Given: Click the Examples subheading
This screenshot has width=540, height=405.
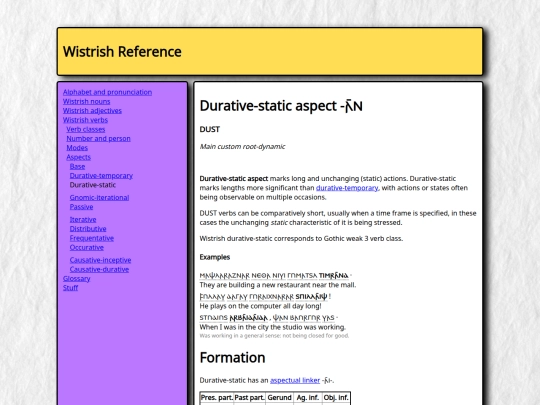Looking at the screenshot, I should tap(215, 257).
